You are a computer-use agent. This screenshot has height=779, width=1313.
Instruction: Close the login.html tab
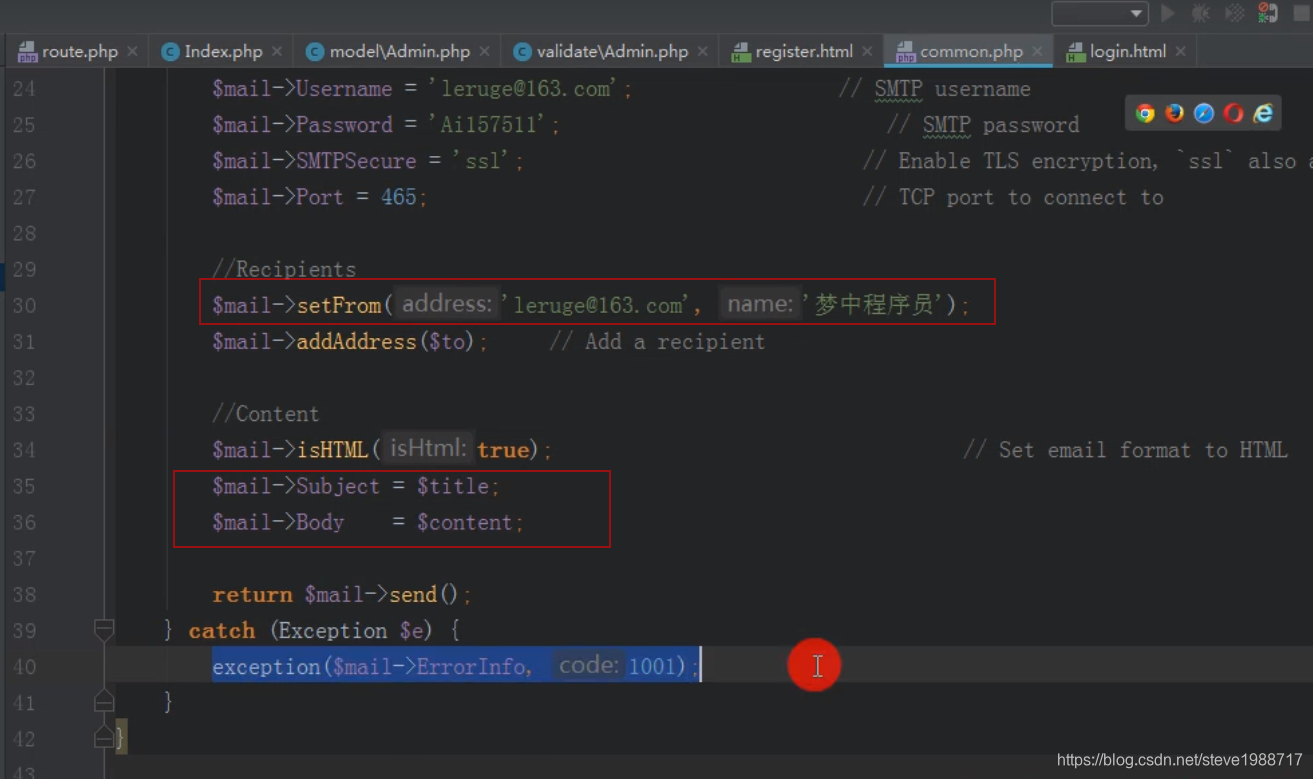(1181, 51)
